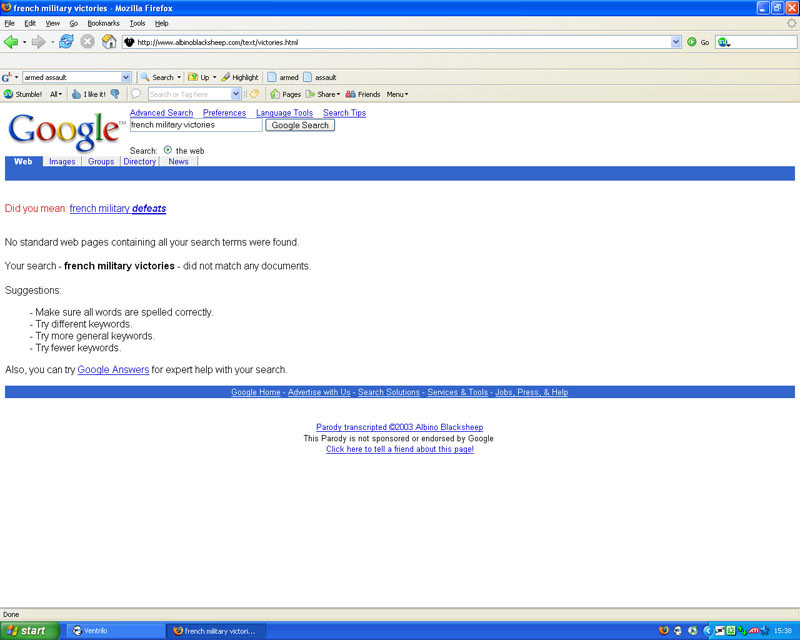Expand the address bar URL dropdown
800x640 pixels.
pyautogui.click(x=676, y=42)
